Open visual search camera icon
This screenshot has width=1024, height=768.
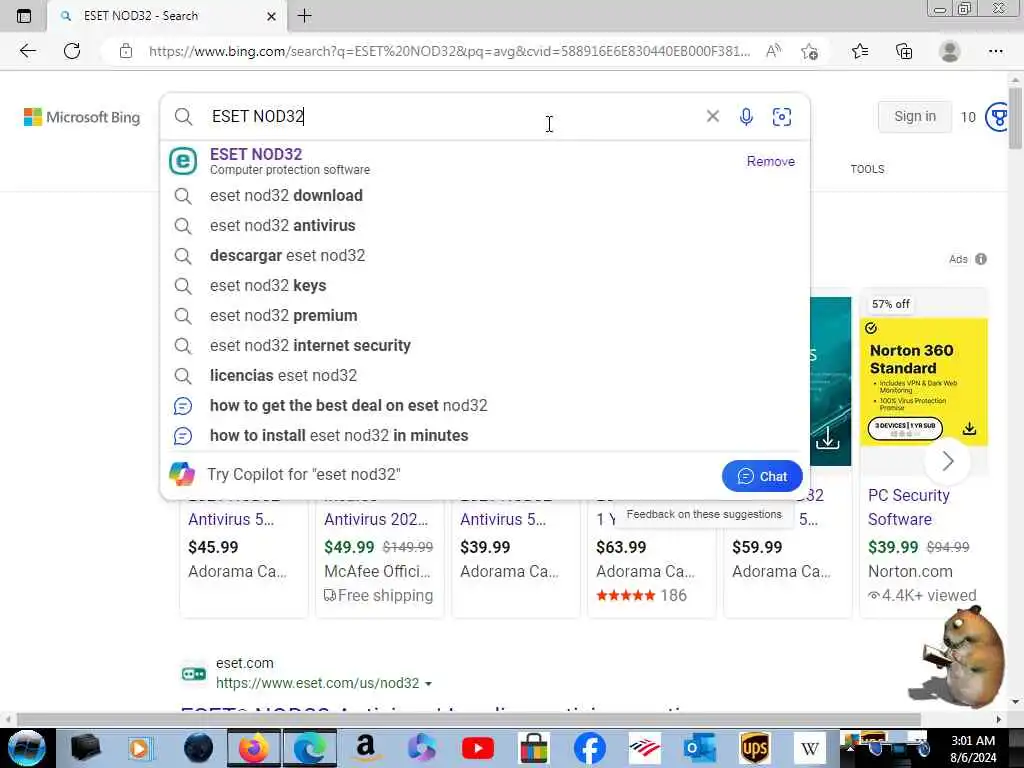[x=782, y=117]
